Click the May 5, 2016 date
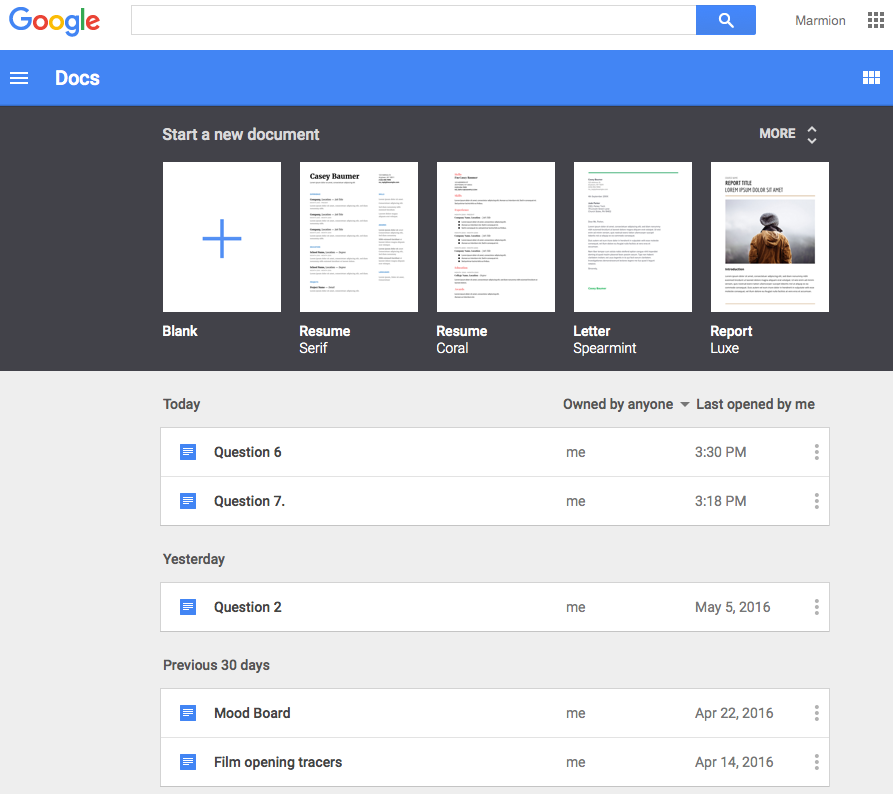Viewport: 893px width, 794px height. pyautogui.click(x=732, y=607)
